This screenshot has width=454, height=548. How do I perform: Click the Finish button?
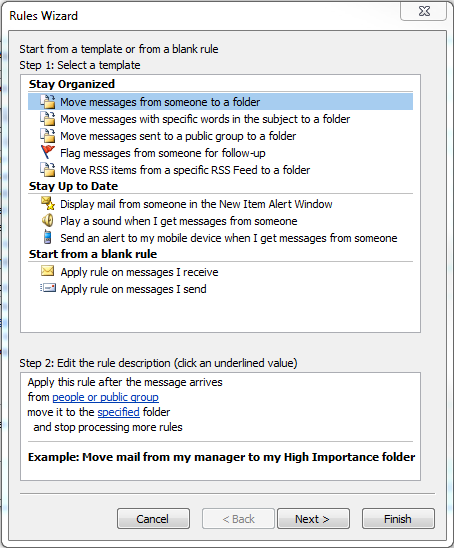[398, 519]
